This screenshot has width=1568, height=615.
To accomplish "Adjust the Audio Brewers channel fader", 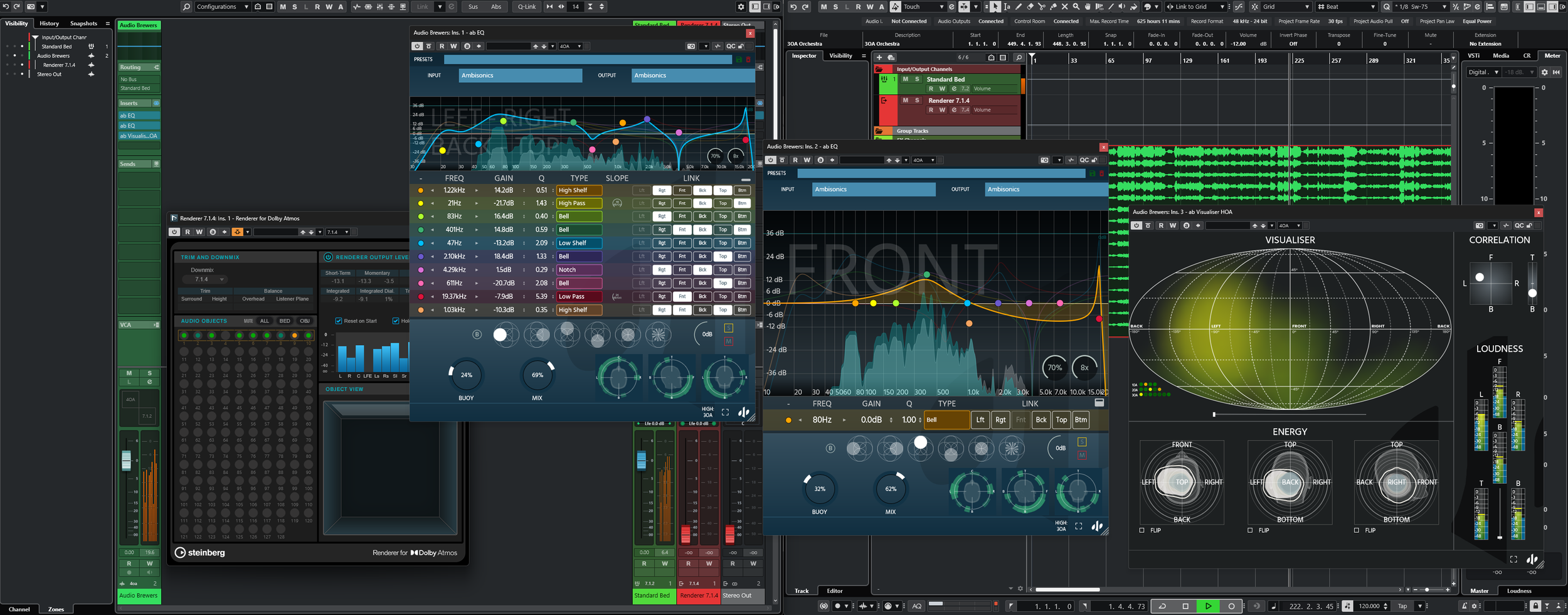I will [x=126, y=461].
